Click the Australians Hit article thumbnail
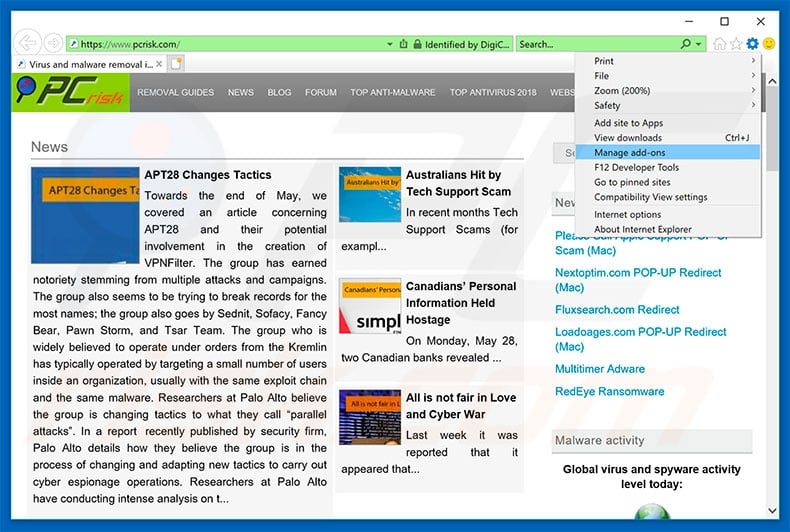This screenshot has height=532, width=790. pos(370,194)
